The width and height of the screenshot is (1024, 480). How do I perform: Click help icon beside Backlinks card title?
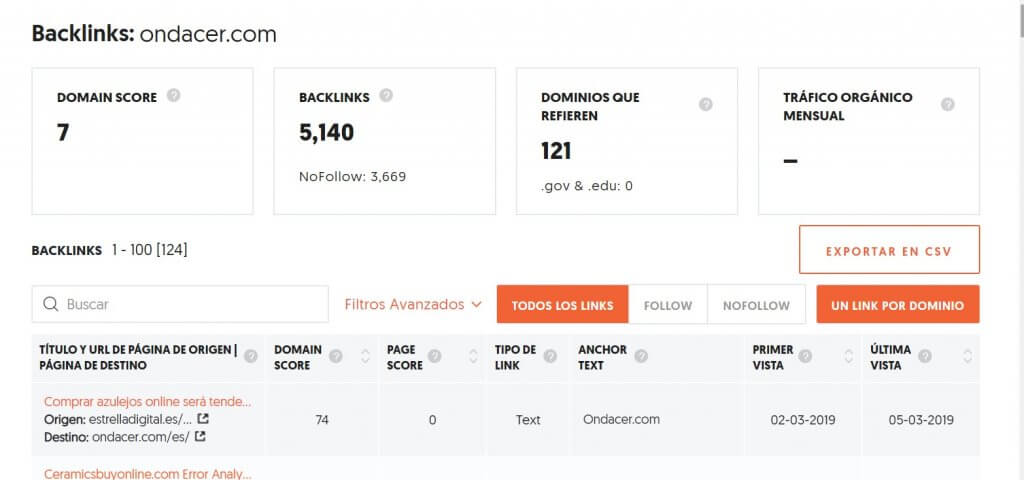click(386, 96)
